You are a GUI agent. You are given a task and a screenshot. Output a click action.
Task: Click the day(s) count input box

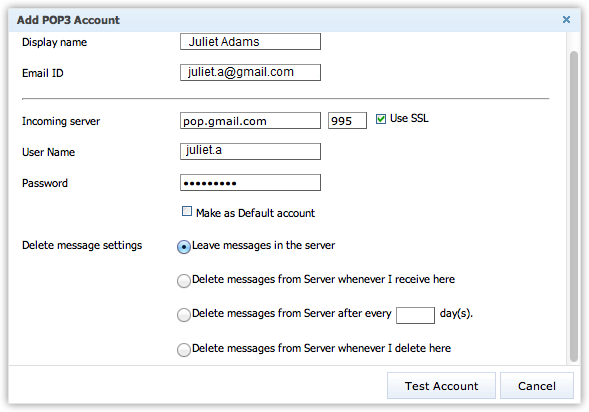point(415,315)
